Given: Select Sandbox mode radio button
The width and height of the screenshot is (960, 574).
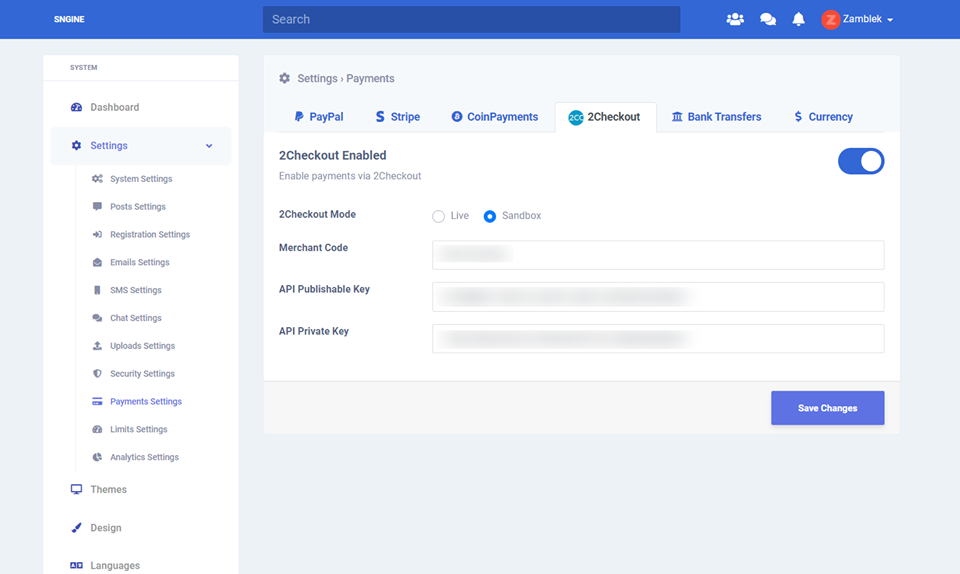Looking at the screenshot, I should click(x=490, y=216).
